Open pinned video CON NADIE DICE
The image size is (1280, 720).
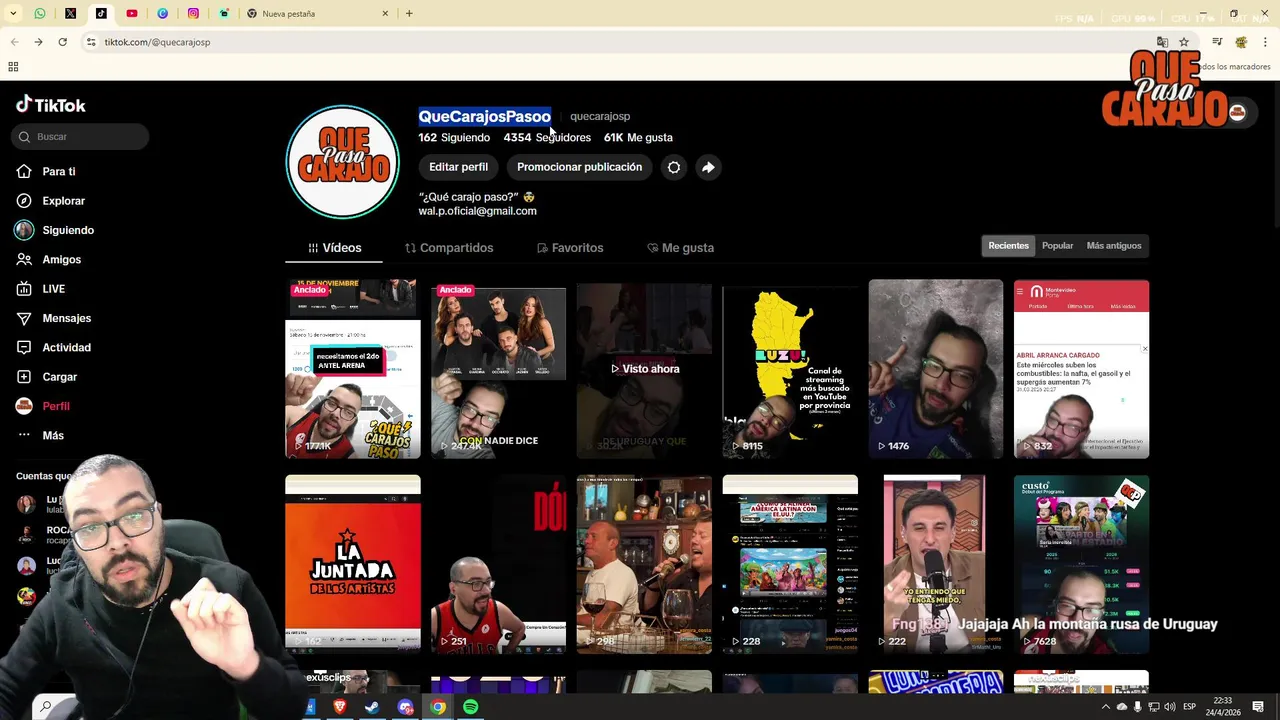[498, 369]
